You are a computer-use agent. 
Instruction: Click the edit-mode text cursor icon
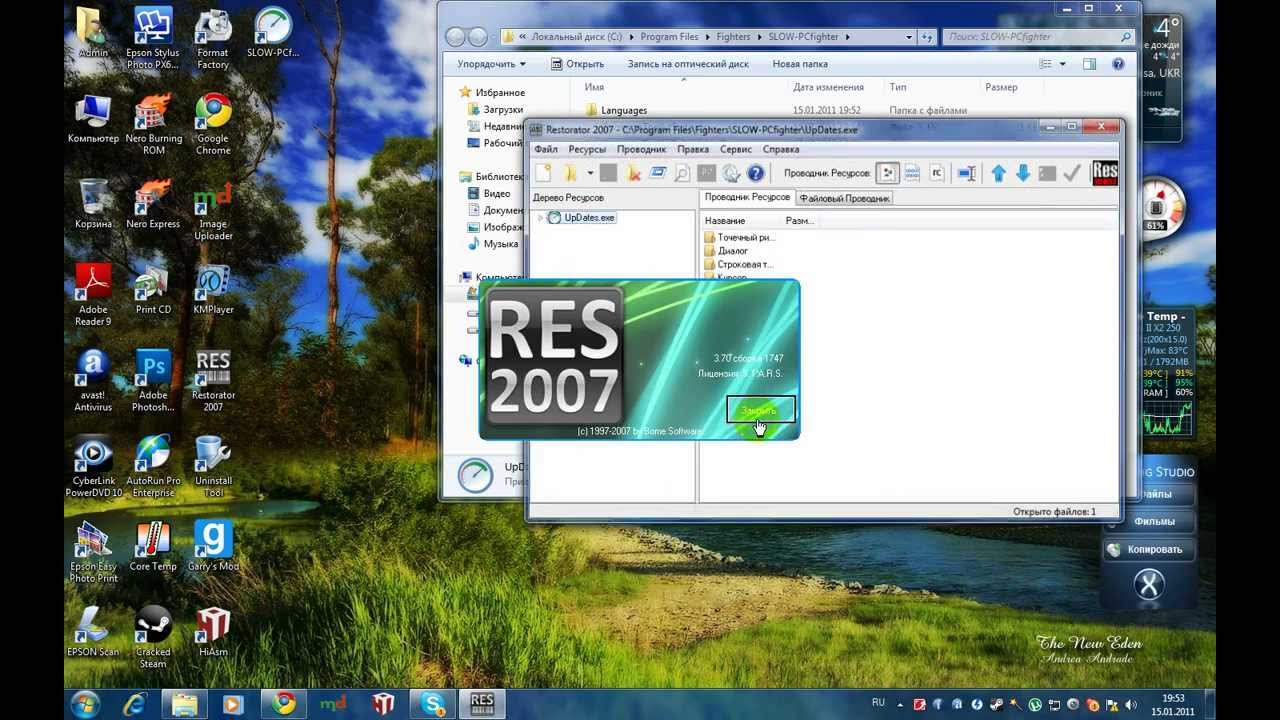click(x=966, y=173)
